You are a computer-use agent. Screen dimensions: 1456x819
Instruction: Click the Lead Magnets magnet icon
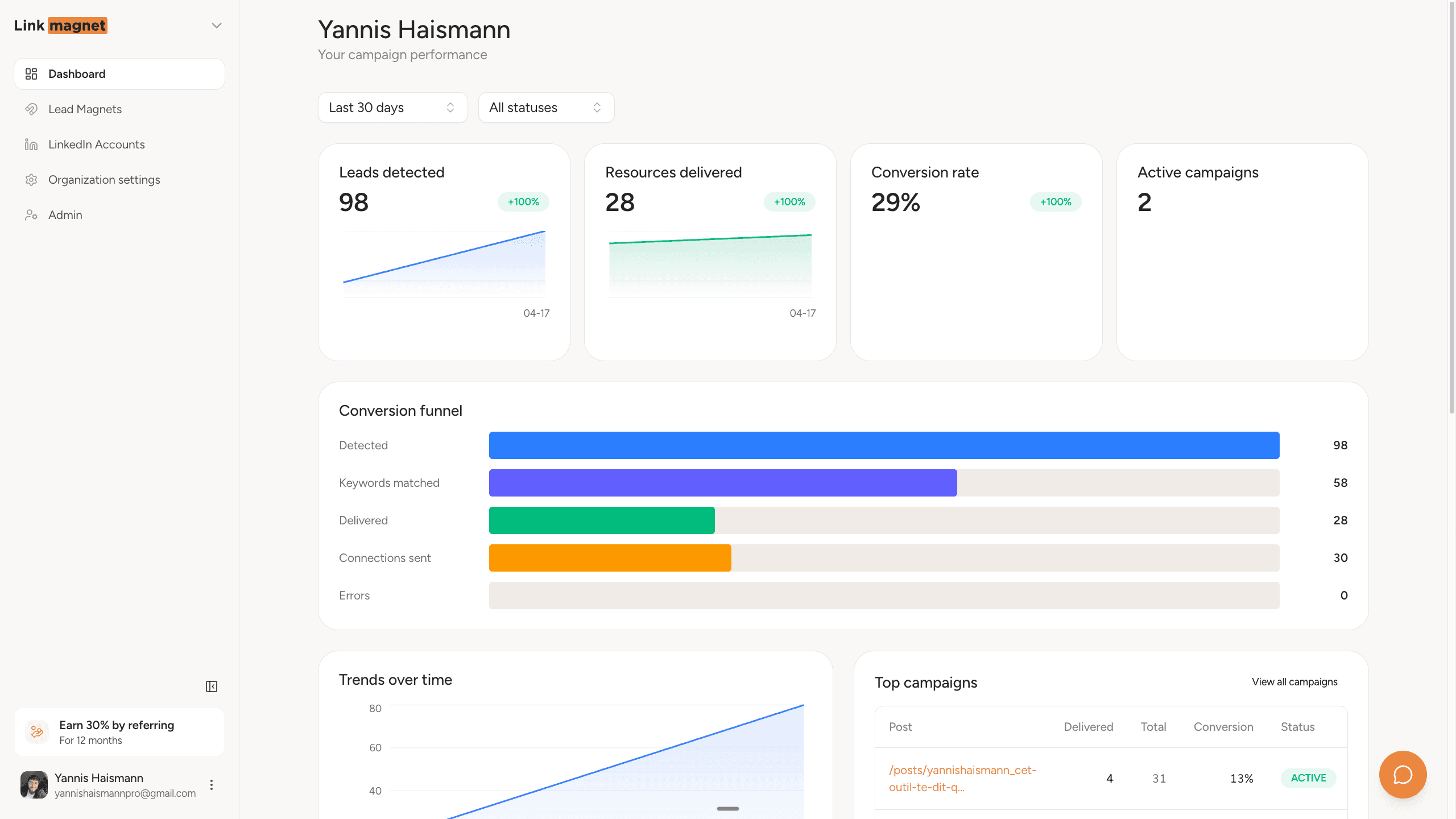[31, 109]
